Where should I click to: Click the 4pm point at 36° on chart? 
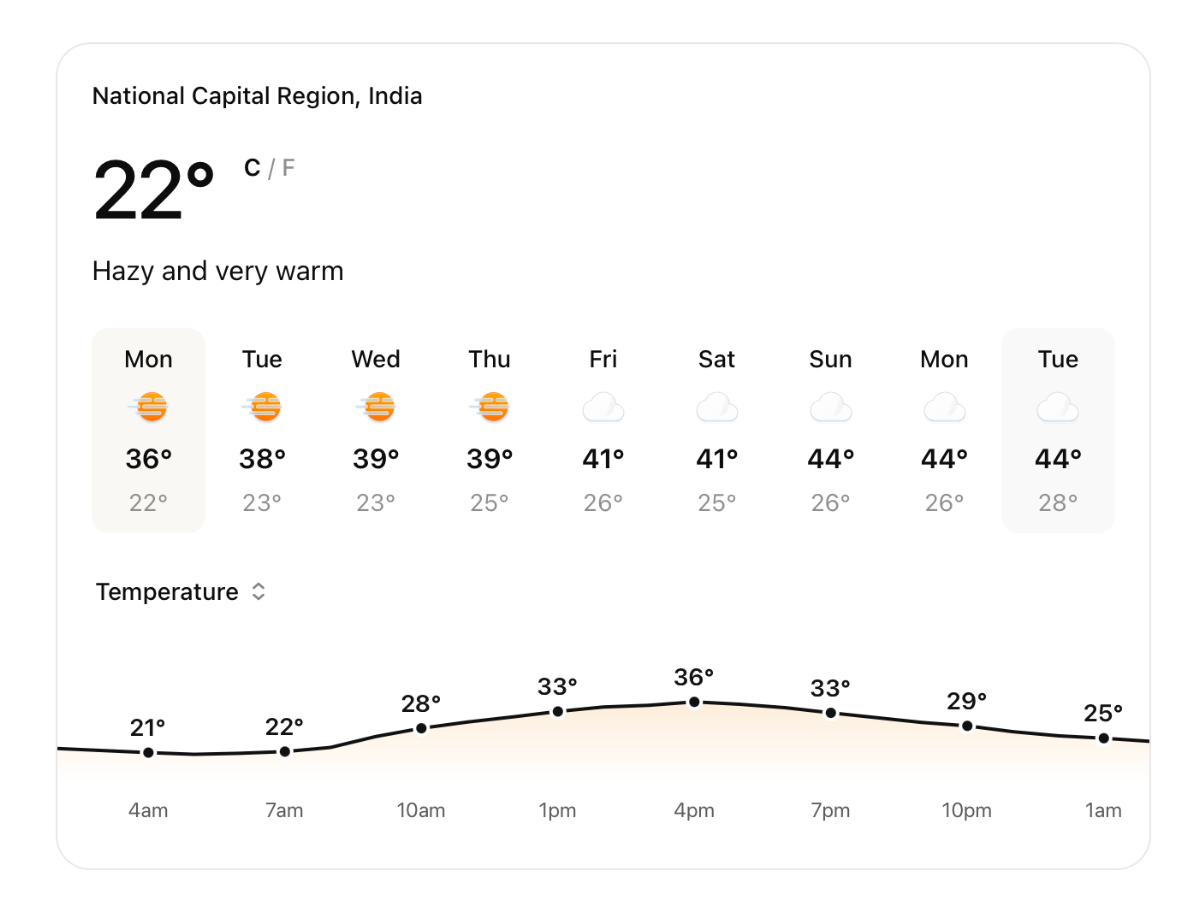694,702
